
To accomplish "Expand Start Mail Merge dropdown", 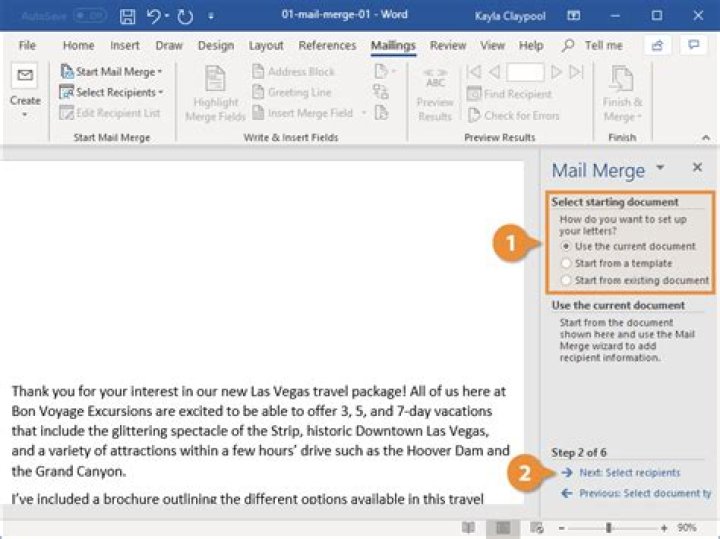I will (x=110, y=72).
